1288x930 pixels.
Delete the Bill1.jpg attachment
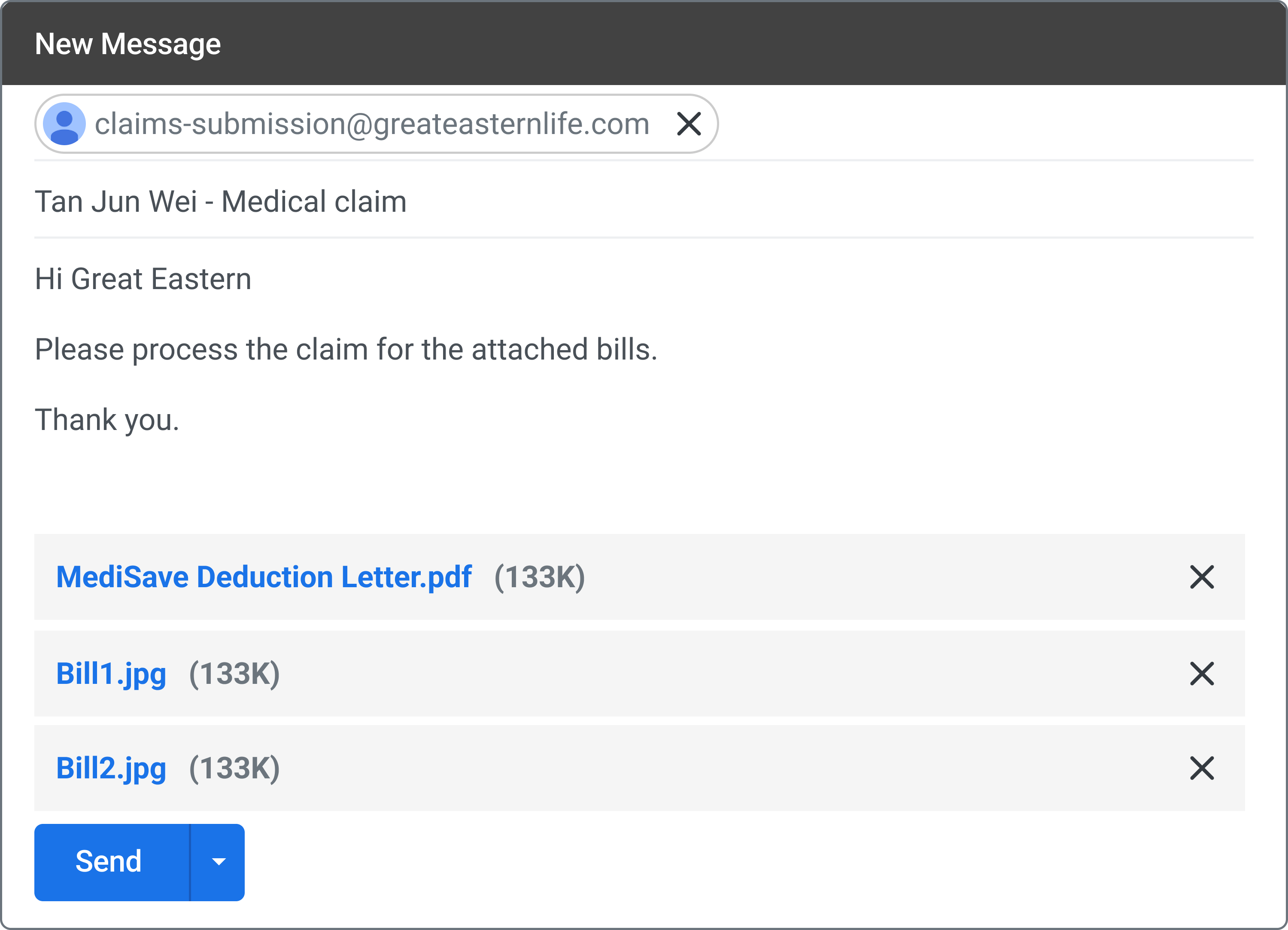click(1202, 674)
